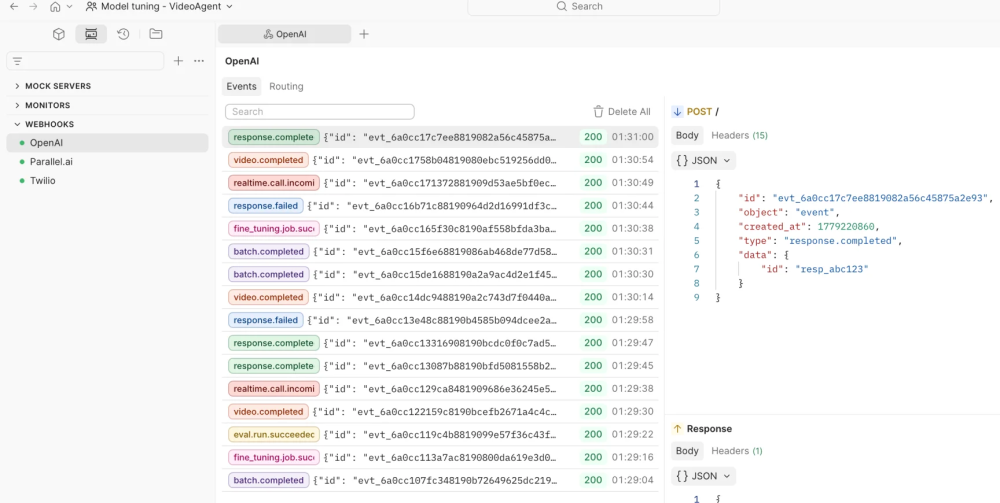The width and height of the screenshot is (1000, 503).
Task: Open the request JSON format dropdown
Action: click(703, 161)
